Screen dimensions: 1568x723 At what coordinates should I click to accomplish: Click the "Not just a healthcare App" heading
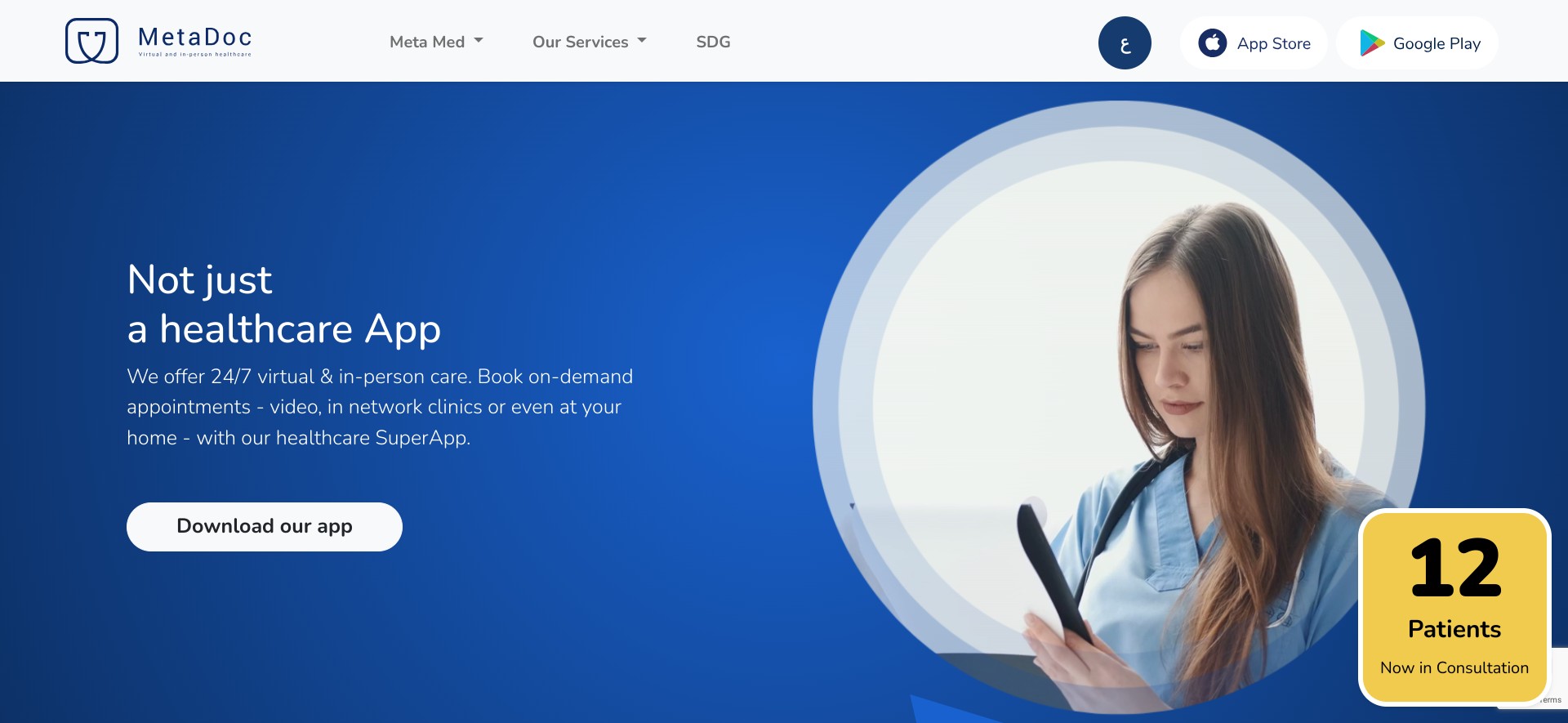click(283, 304)
